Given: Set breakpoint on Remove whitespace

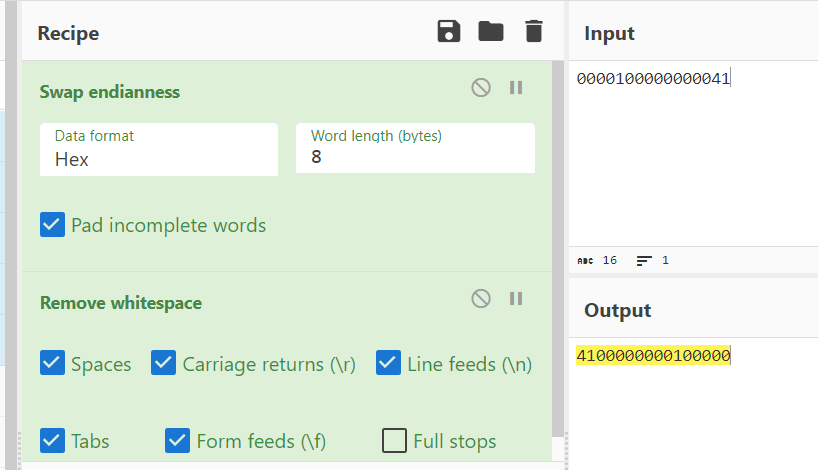Looking at the screenshot, I should pyautogui.click(x=516, y=298).
